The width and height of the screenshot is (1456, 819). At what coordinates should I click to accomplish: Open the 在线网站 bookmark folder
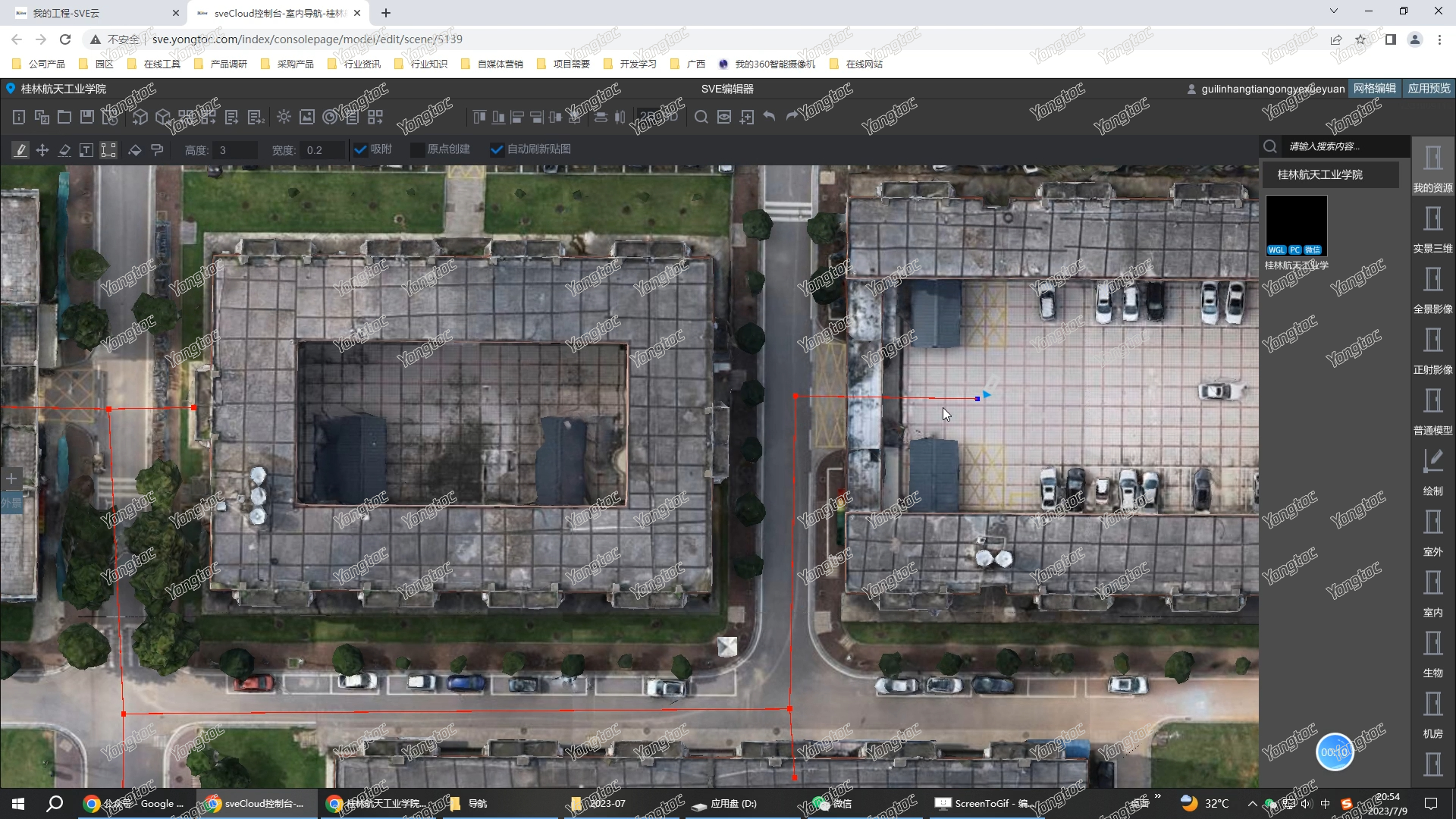click(856, 64)
